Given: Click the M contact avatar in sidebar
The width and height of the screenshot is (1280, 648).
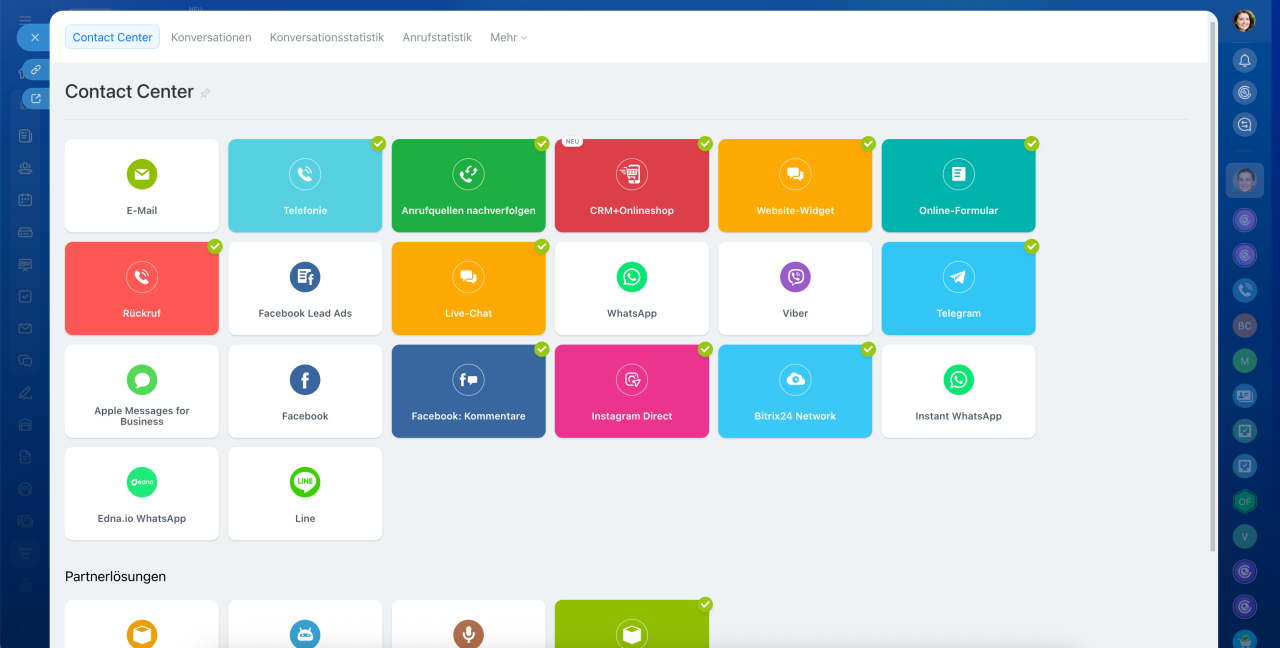Looking at the screenshot, I should 1244,360.
